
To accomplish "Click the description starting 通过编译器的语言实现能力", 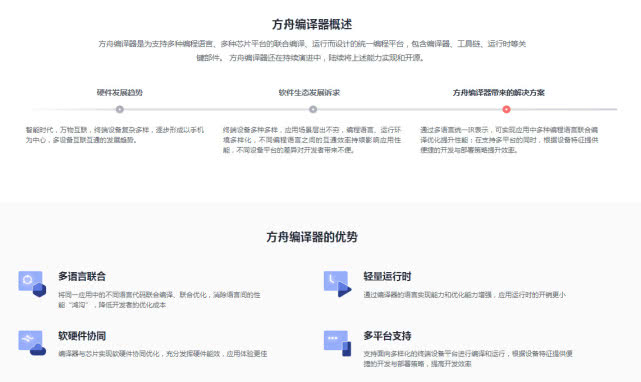I will tap(464, 294).
